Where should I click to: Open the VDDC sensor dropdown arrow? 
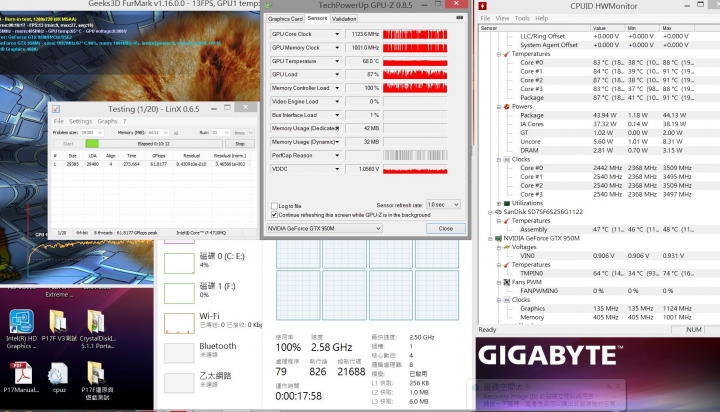tap(337, 169)
